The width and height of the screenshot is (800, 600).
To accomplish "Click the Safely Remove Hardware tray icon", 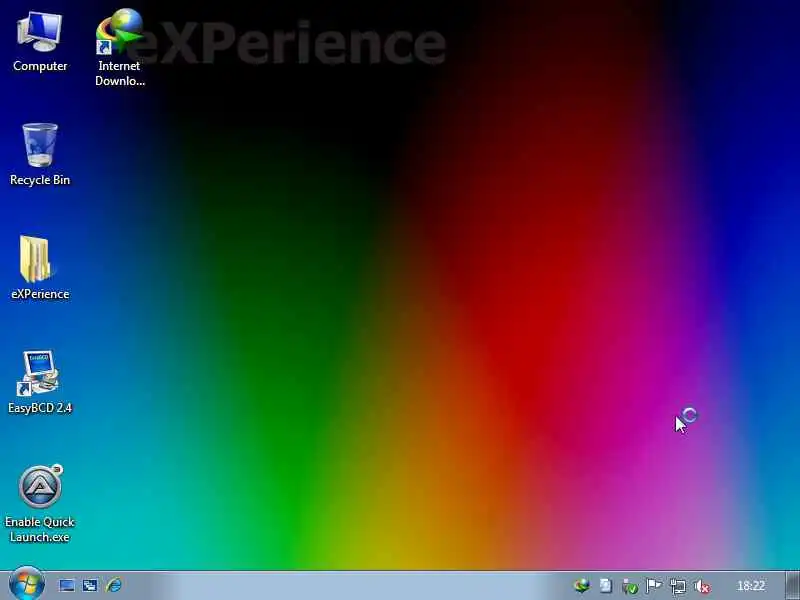I will pos(630,587).
